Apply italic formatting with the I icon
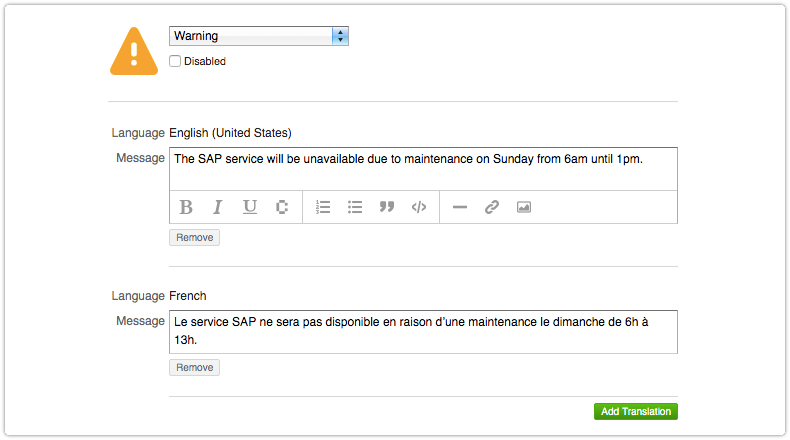This screenshot has height=440, width=790. [218, 207]
